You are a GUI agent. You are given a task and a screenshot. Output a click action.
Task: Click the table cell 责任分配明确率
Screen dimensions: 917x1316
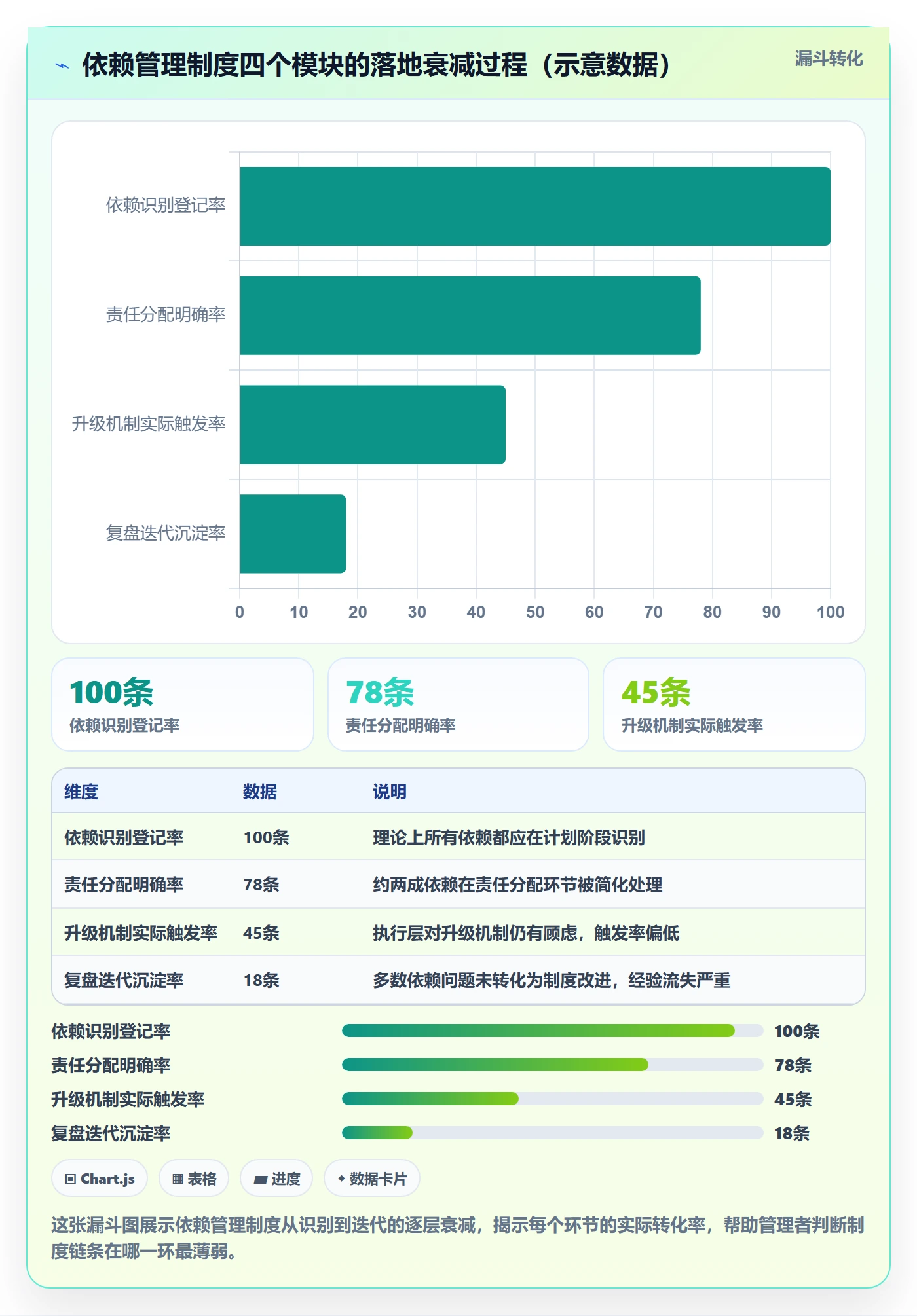[124, 885]
